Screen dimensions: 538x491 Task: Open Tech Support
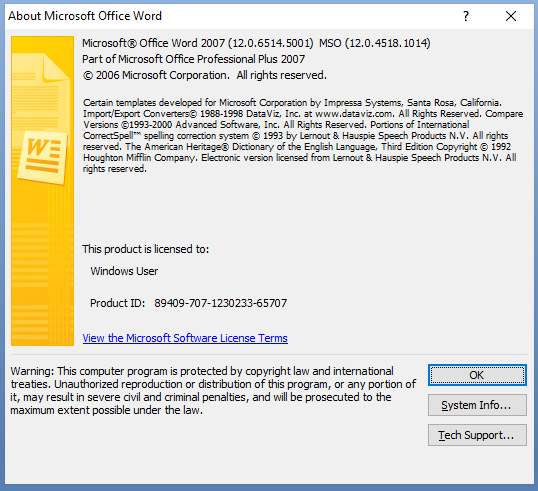click(x=477, y=435)
